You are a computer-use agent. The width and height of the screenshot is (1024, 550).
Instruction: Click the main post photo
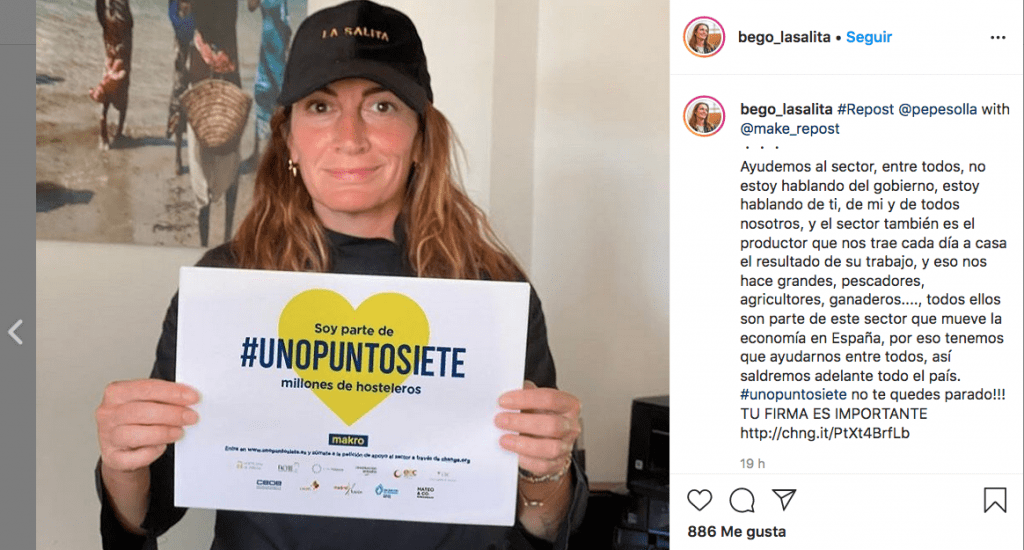[353, 275]
